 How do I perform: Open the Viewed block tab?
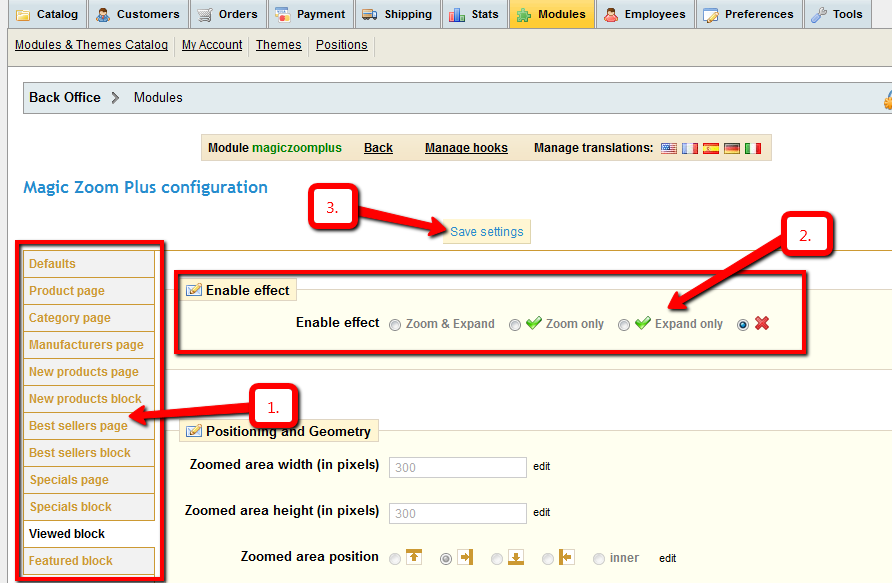tap(89, 534)
